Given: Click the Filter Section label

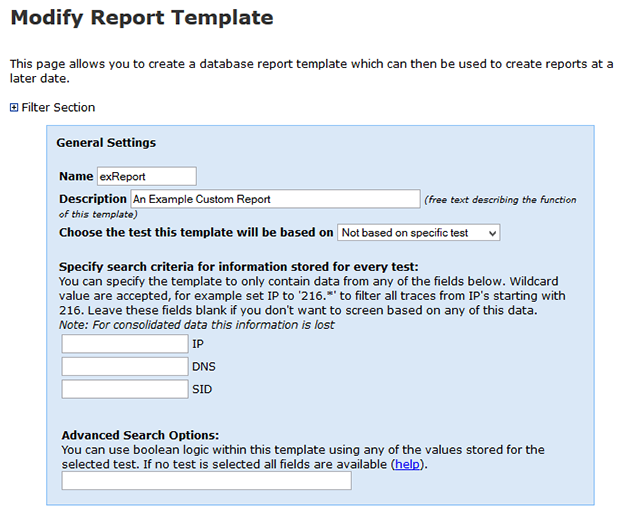Looking at the screenshot, I should click(x=58, y=108).
